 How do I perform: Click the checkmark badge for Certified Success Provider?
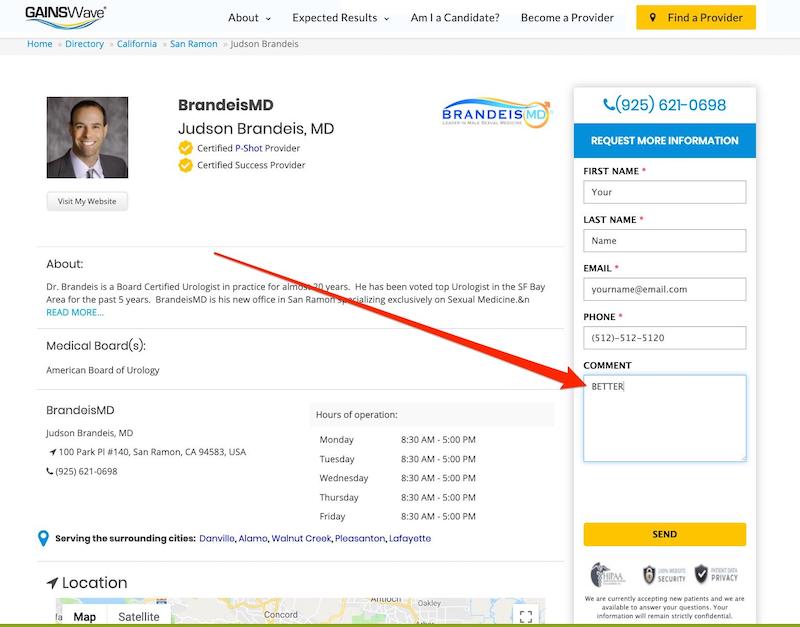pyautogui.click(x=186, y=165)
